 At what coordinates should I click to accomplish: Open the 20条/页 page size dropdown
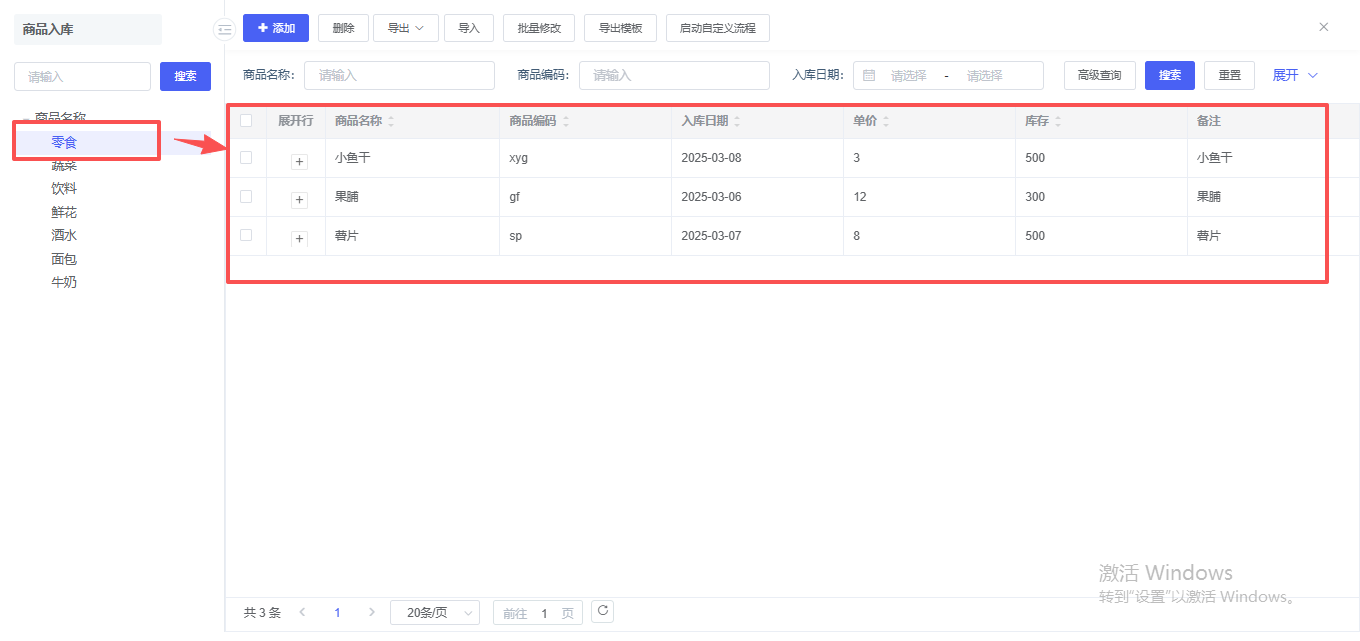point(435,613)
